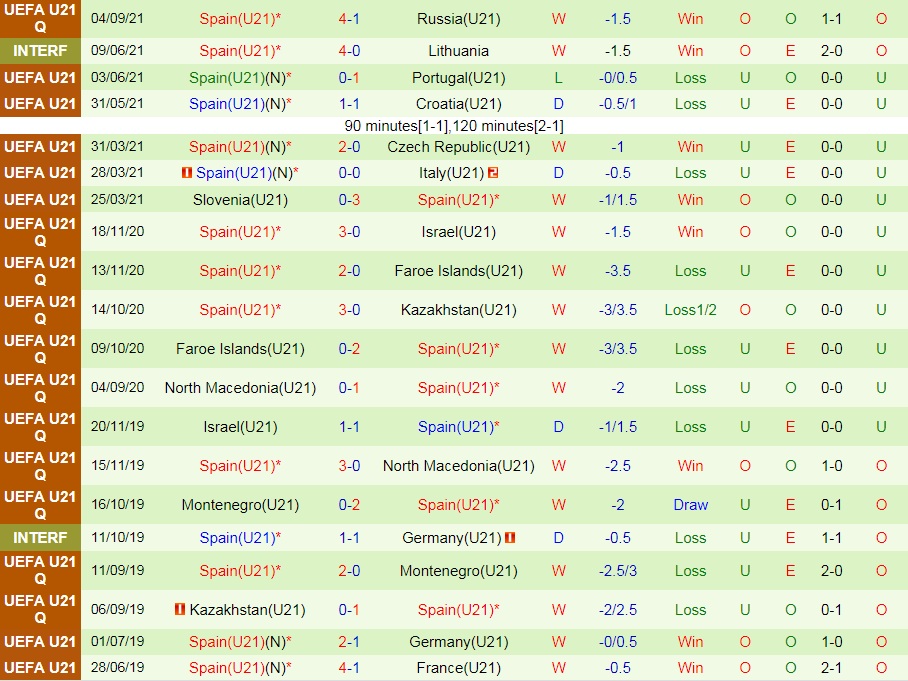Click the W result in Slovenia(U21) row
Image resolution: width=908 pixels, height=681 pixels.
pos(558,200)
